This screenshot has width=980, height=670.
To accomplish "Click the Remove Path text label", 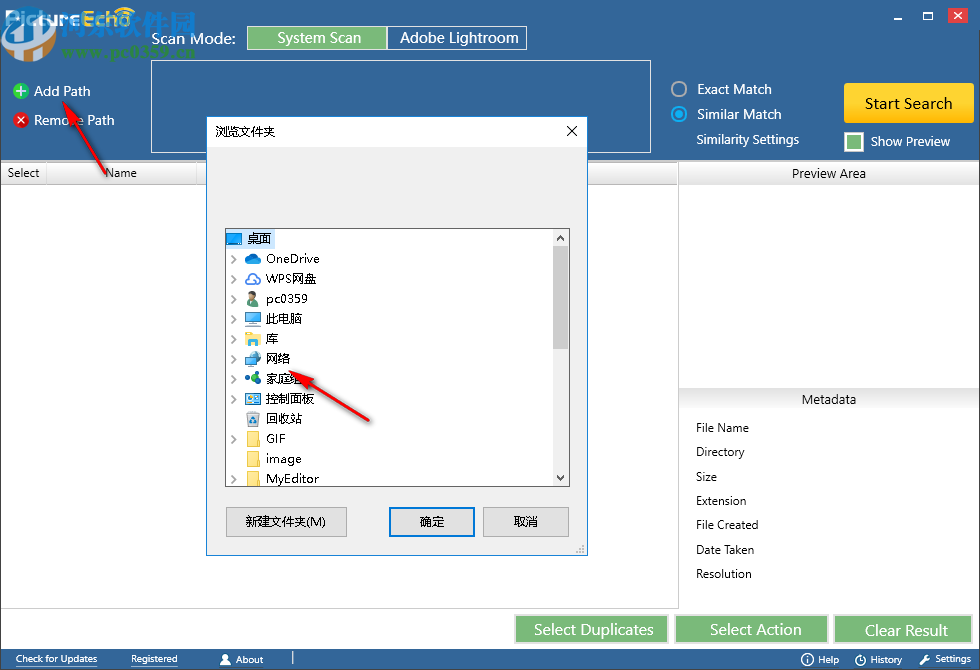I will (74, 120).
